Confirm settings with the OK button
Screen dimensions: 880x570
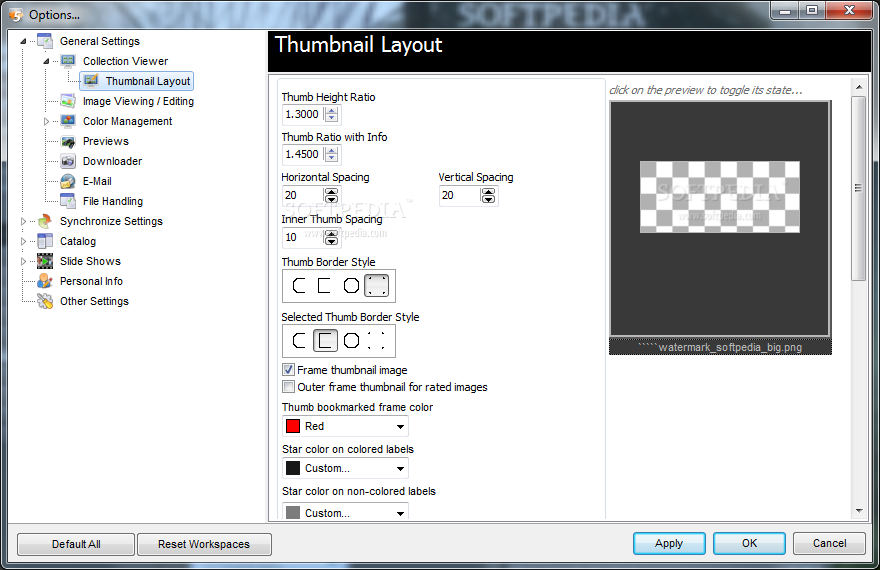749,543
